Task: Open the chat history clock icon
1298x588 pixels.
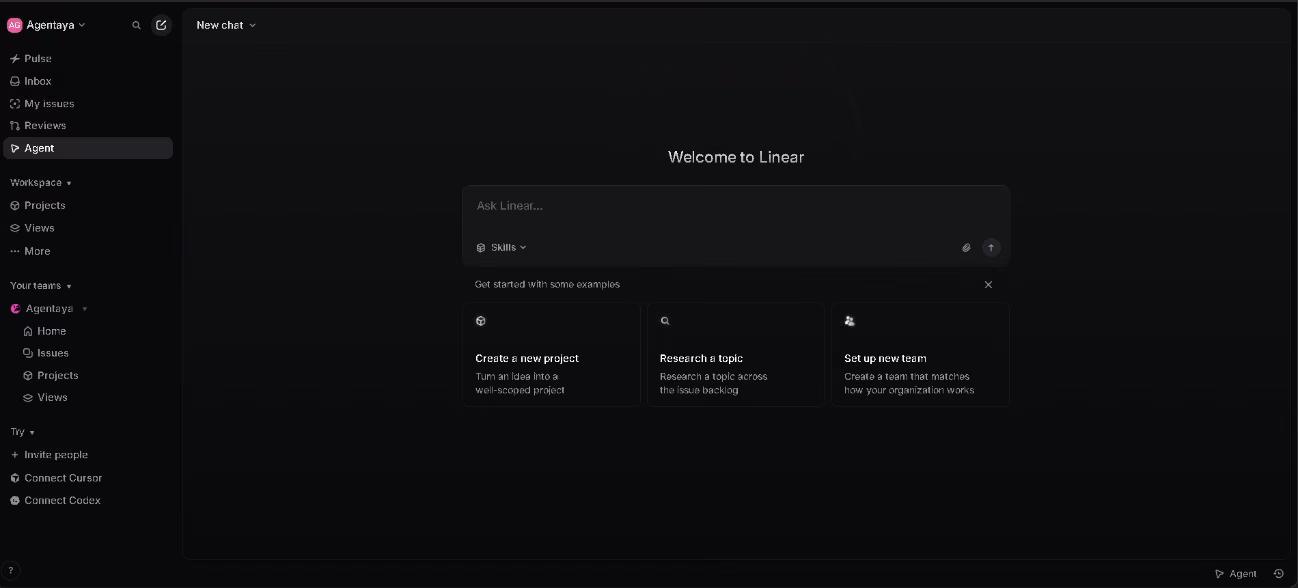Action: [1278, 574]
